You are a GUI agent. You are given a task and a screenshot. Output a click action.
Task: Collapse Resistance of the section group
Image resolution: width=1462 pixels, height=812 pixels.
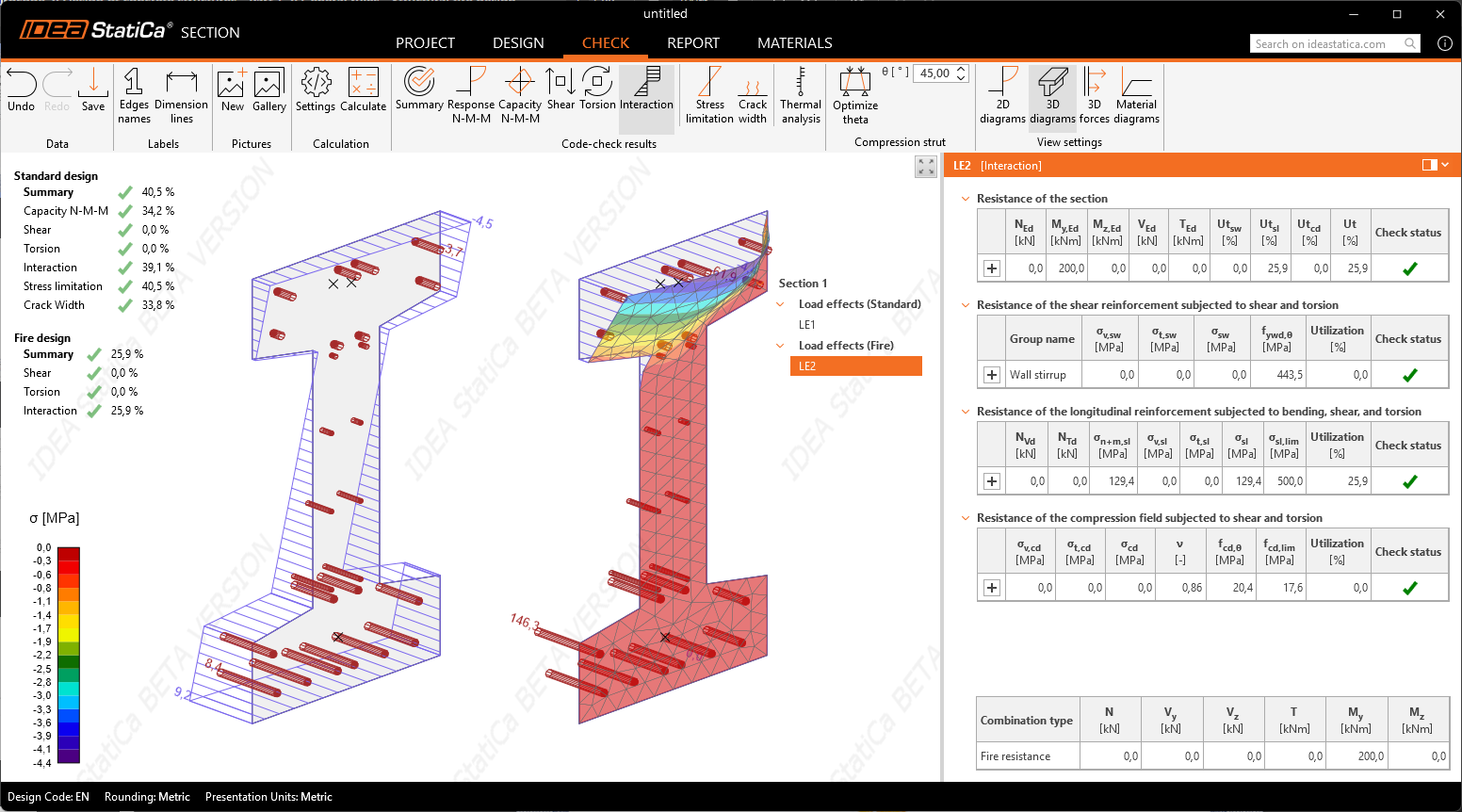click(x=966, y=199)
